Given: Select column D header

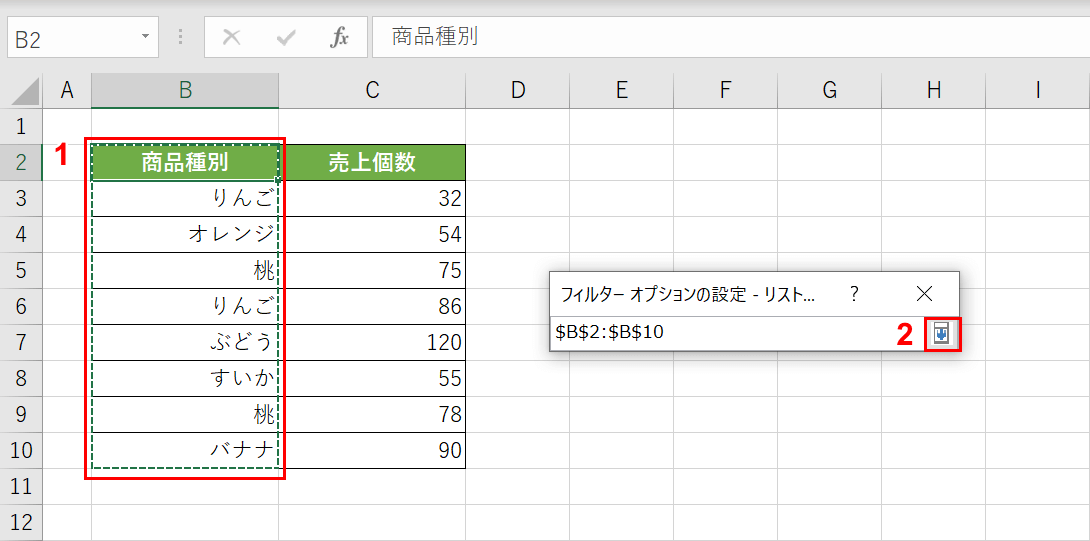Looking at the screenshot, I should pos(517,91).
